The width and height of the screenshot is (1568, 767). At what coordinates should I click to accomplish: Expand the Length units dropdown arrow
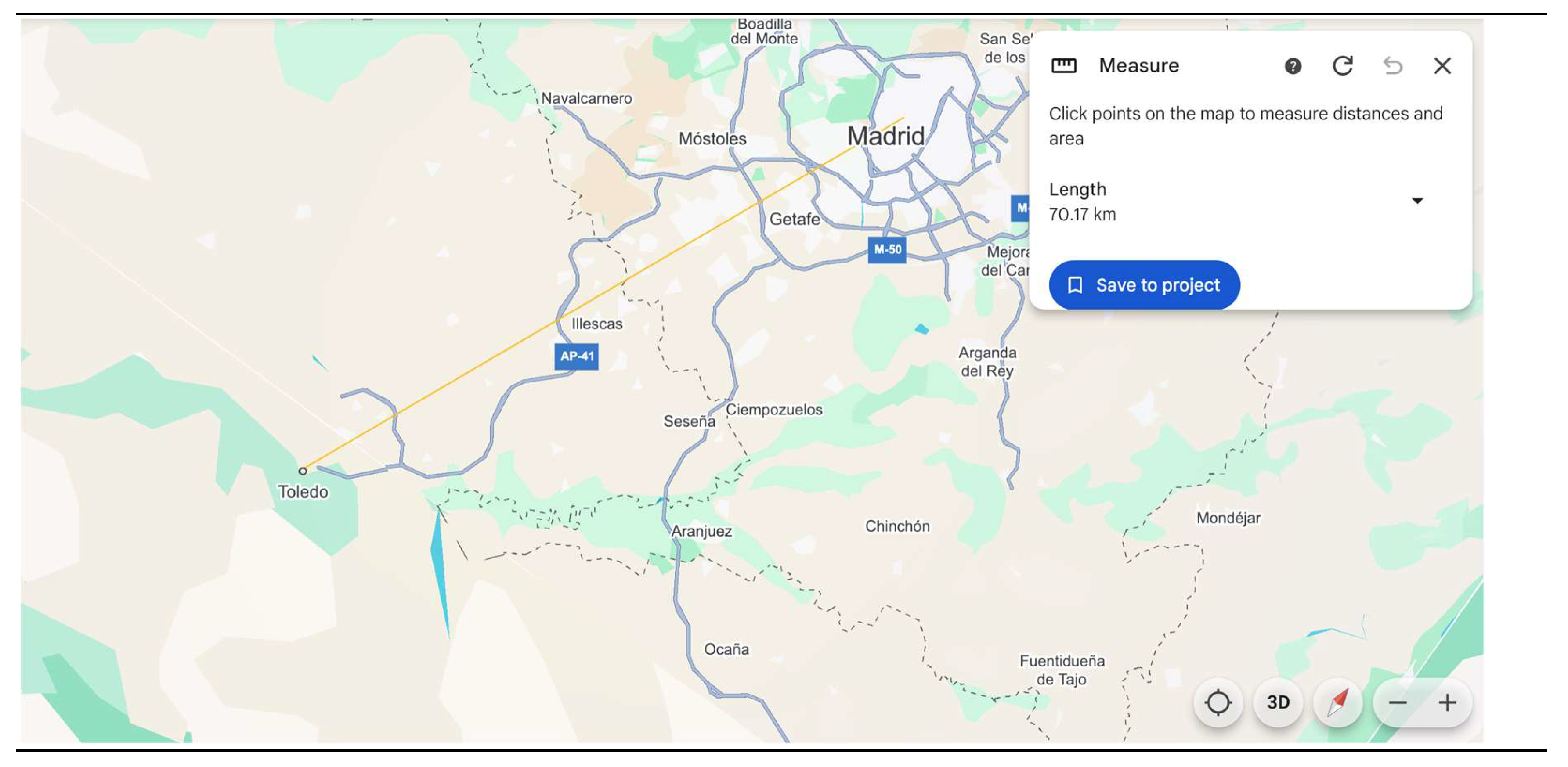pos(1417,201)
